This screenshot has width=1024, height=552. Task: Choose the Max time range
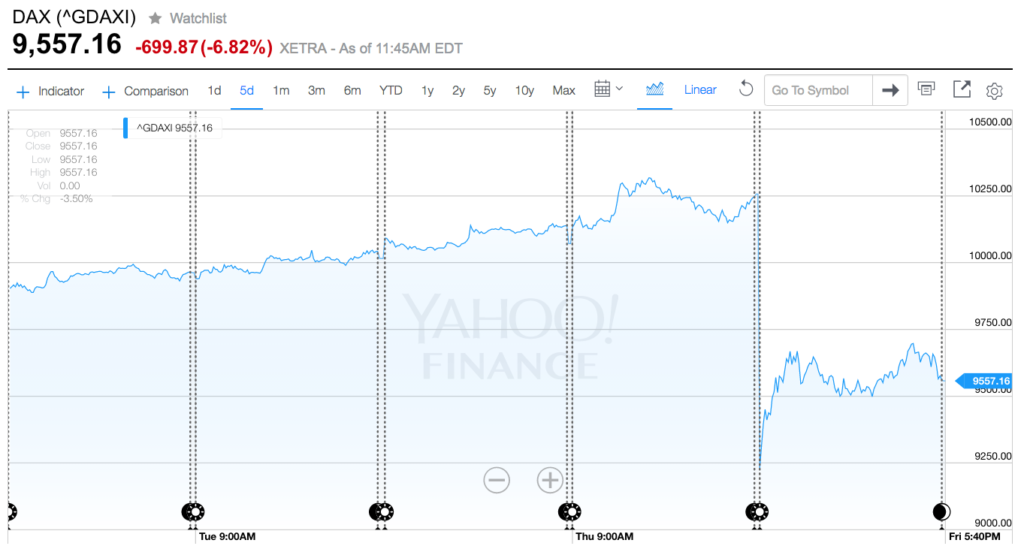click(564, 91)
